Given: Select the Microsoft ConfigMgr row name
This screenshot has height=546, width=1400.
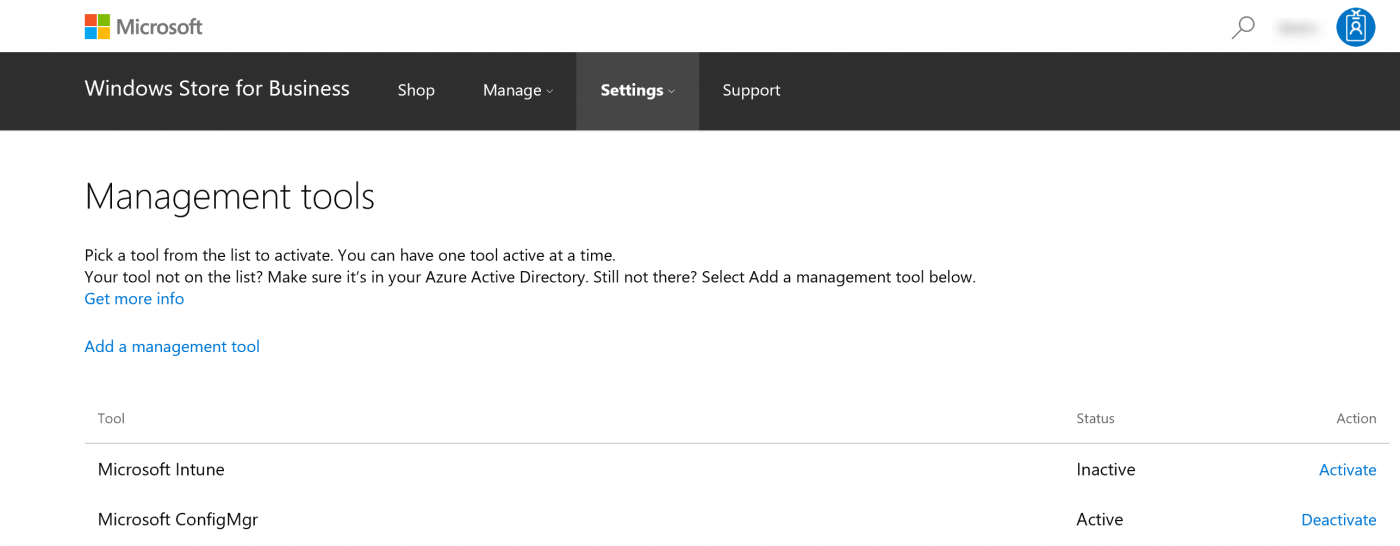Looking at the screenshot, I should 178,520.
